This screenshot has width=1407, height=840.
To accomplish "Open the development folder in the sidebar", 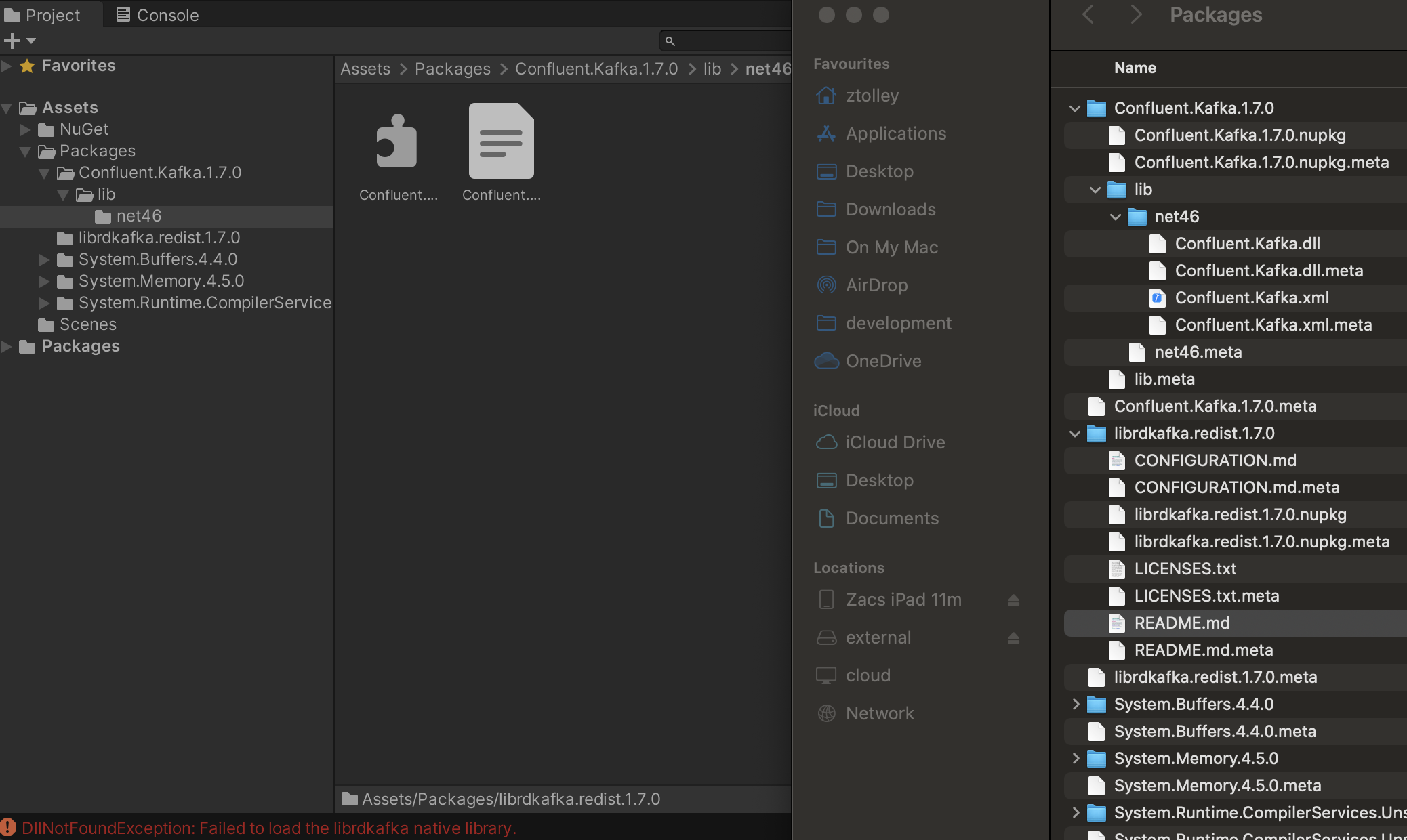I will coord(898,323).
